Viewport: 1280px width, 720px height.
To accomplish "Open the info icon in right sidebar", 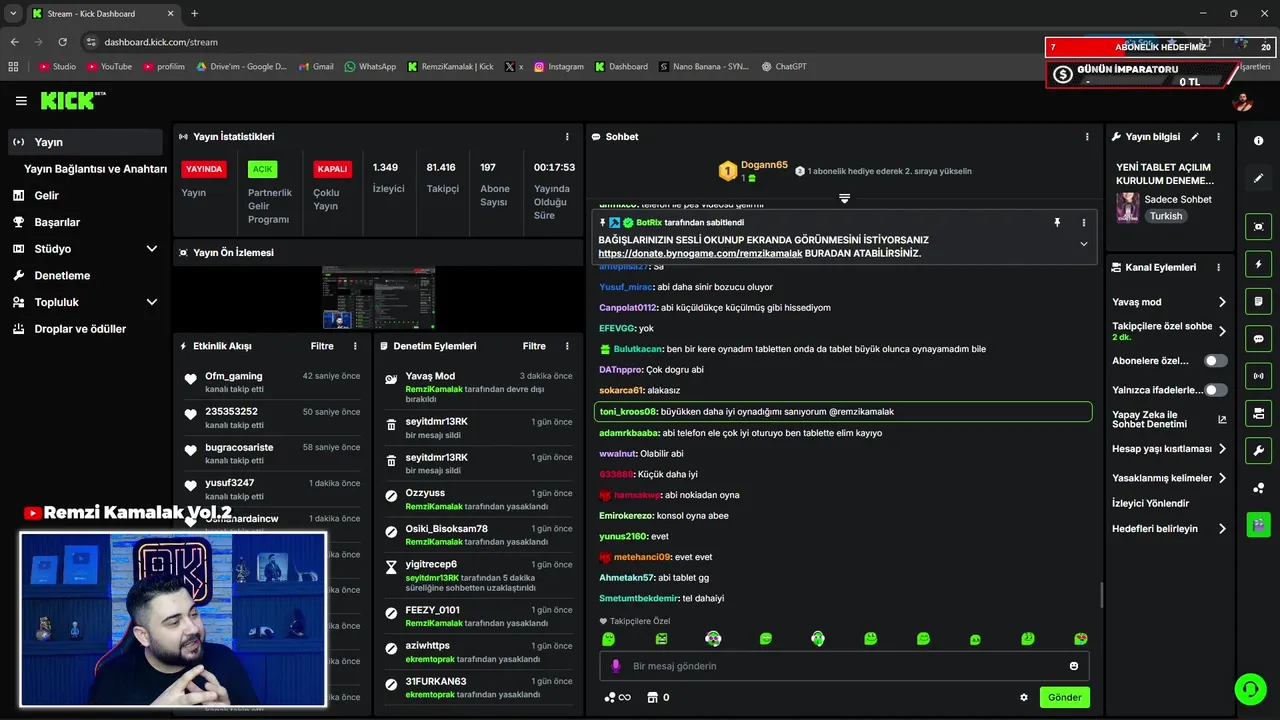I will pyautogui.click(x=1258, y=141).
